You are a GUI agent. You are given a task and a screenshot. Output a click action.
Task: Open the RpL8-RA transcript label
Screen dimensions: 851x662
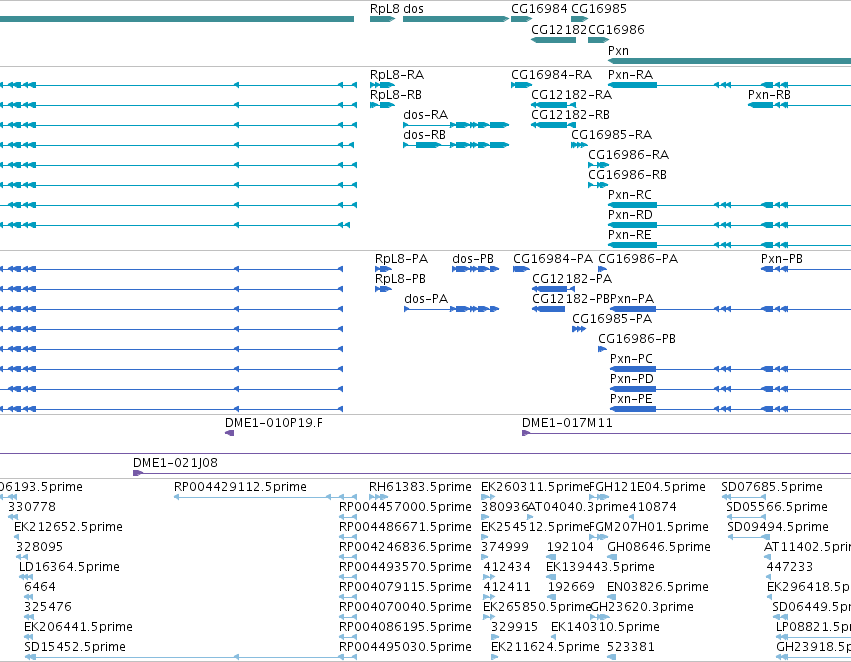click(x=397, y=75)
